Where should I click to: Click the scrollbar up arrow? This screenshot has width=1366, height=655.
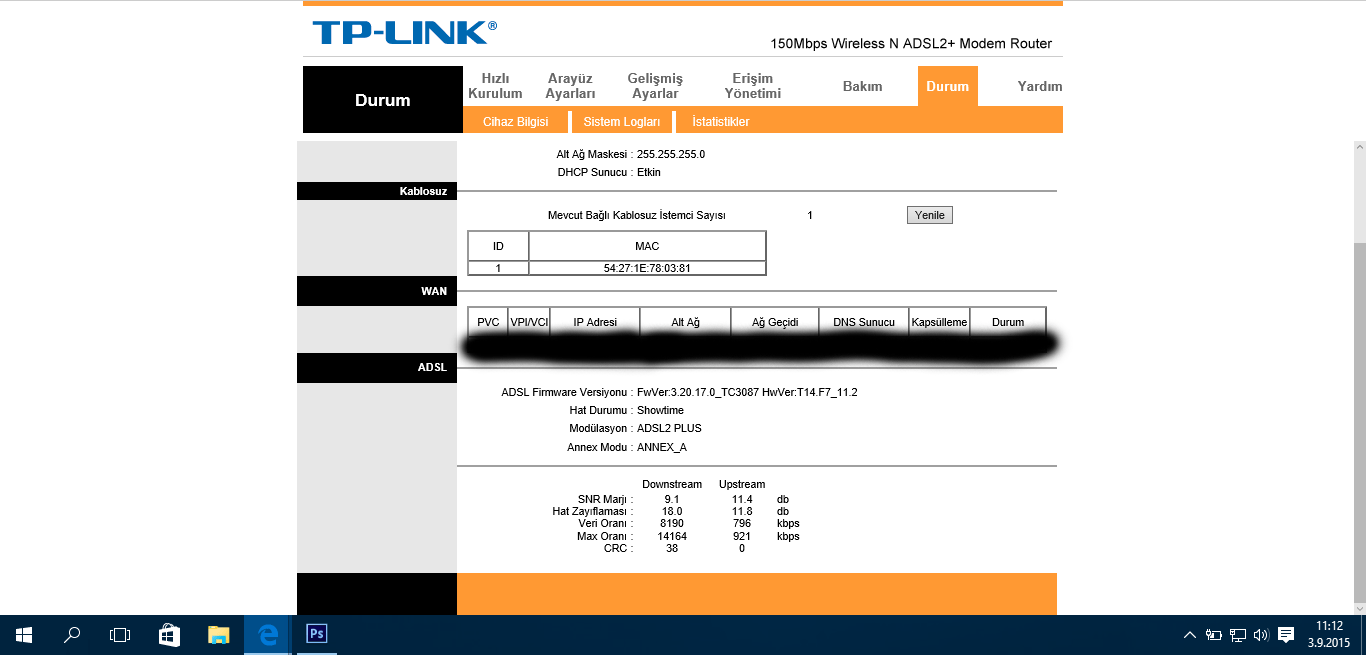1359,147
